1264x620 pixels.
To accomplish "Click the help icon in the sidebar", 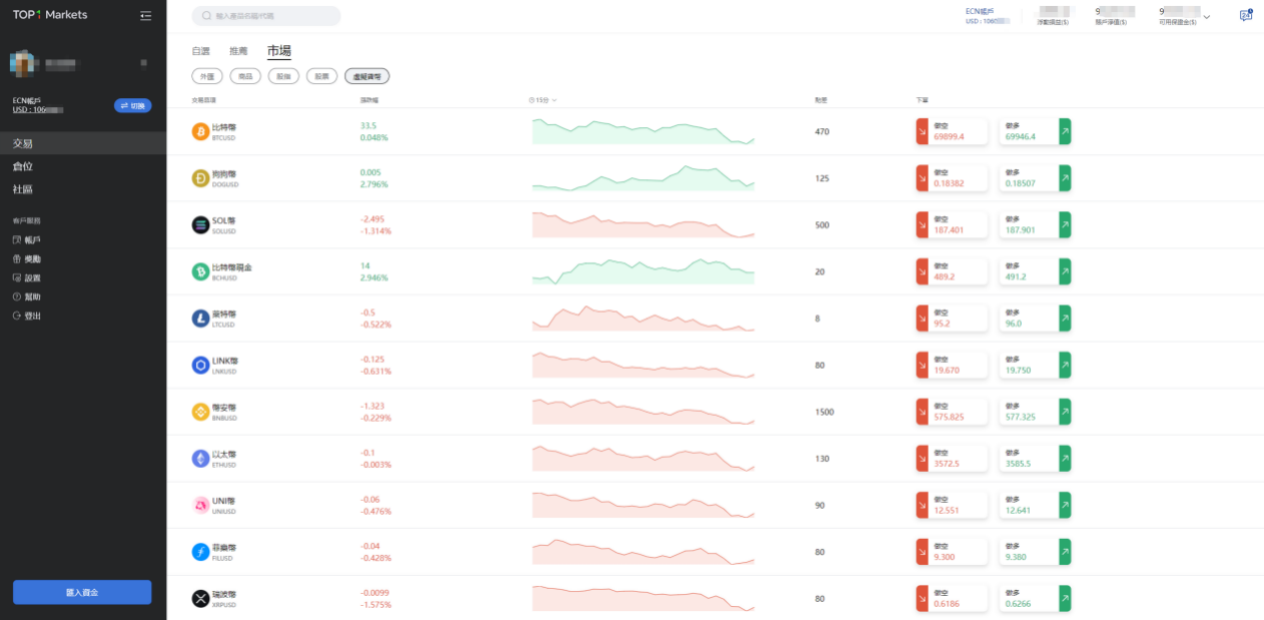I will pyautogui.click(x=17, y=297).
